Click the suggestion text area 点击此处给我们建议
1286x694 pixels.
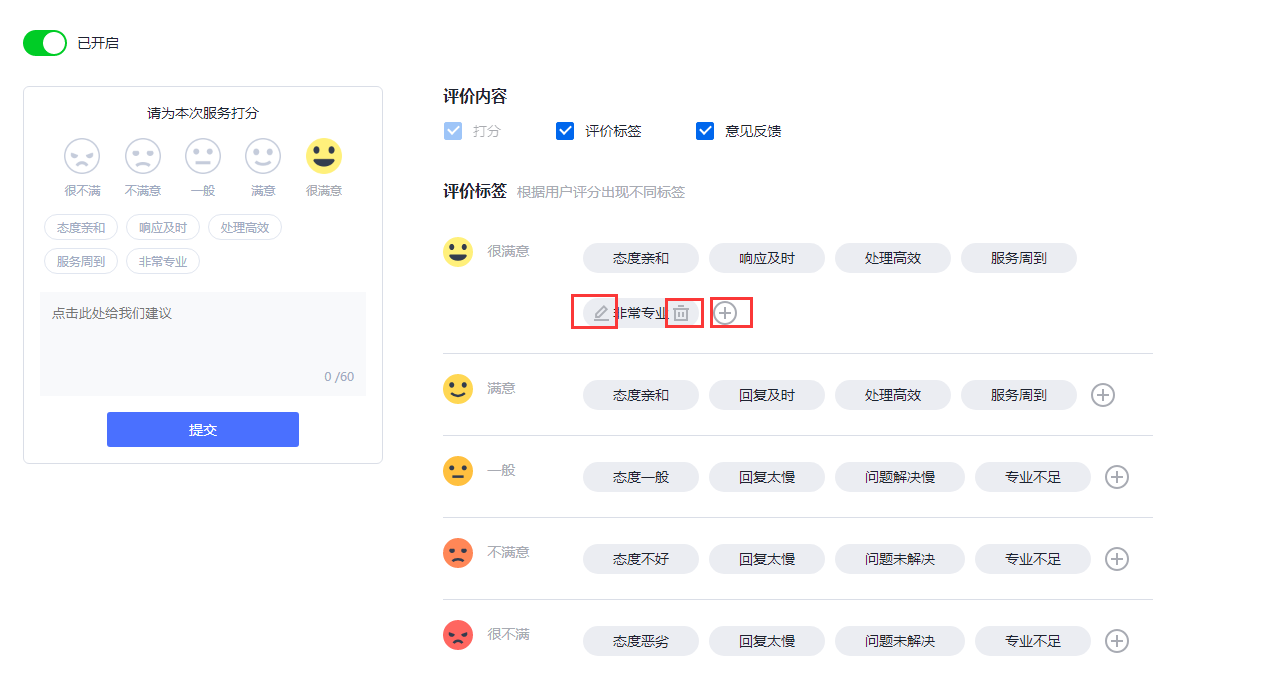(x=203, y=340)
